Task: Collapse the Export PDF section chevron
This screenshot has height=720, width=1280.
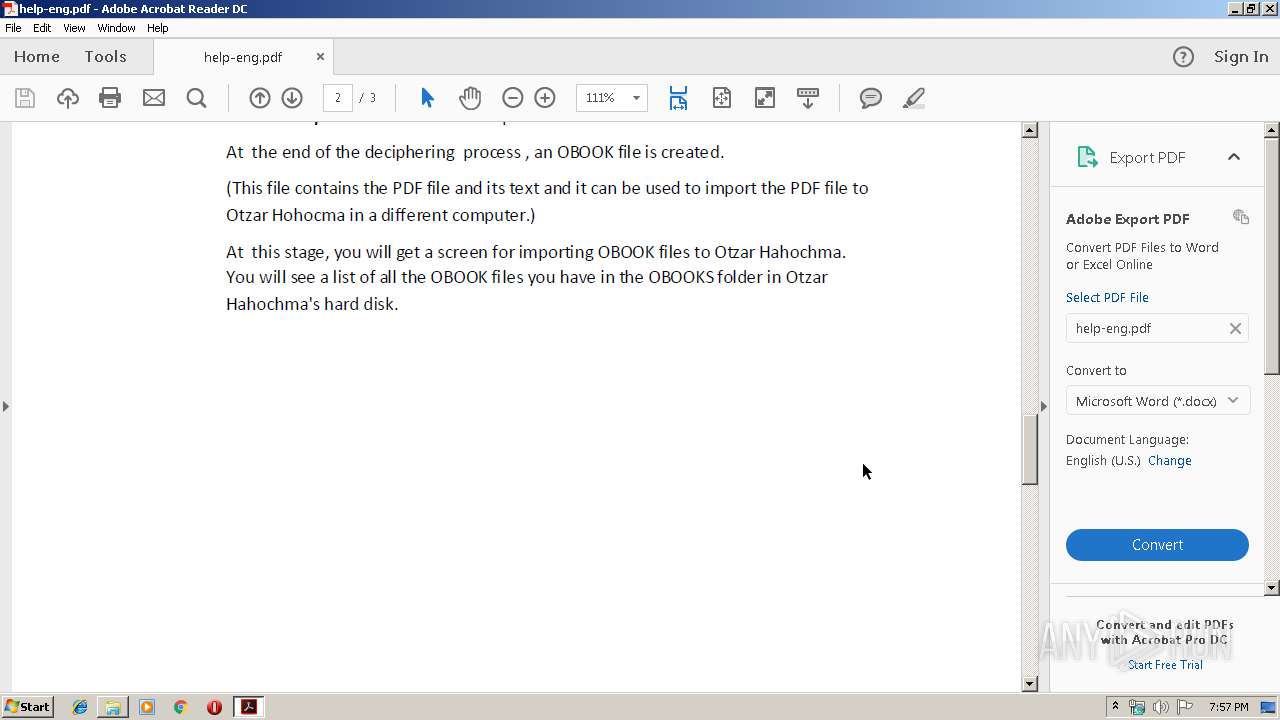Action: pyautogui.click(x=1234, y=157)
